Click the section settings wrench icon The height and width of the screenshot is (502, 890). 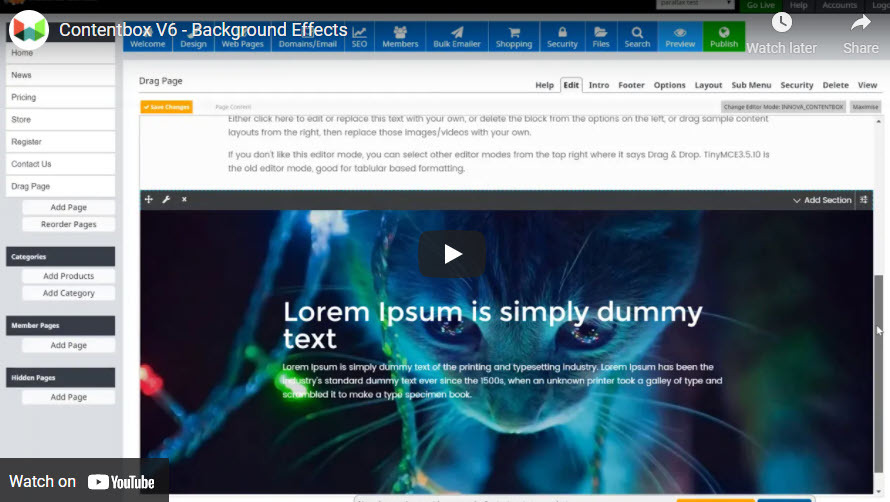click(166, 199)
